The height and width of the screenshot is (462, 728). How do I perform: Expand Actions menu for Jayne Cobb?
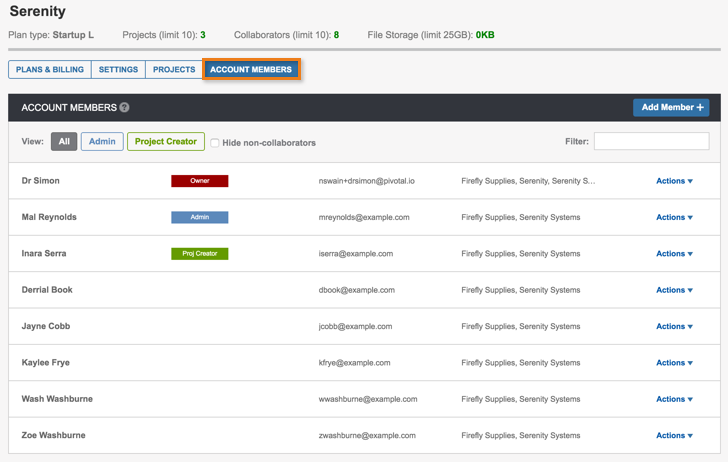coord(674,326)
